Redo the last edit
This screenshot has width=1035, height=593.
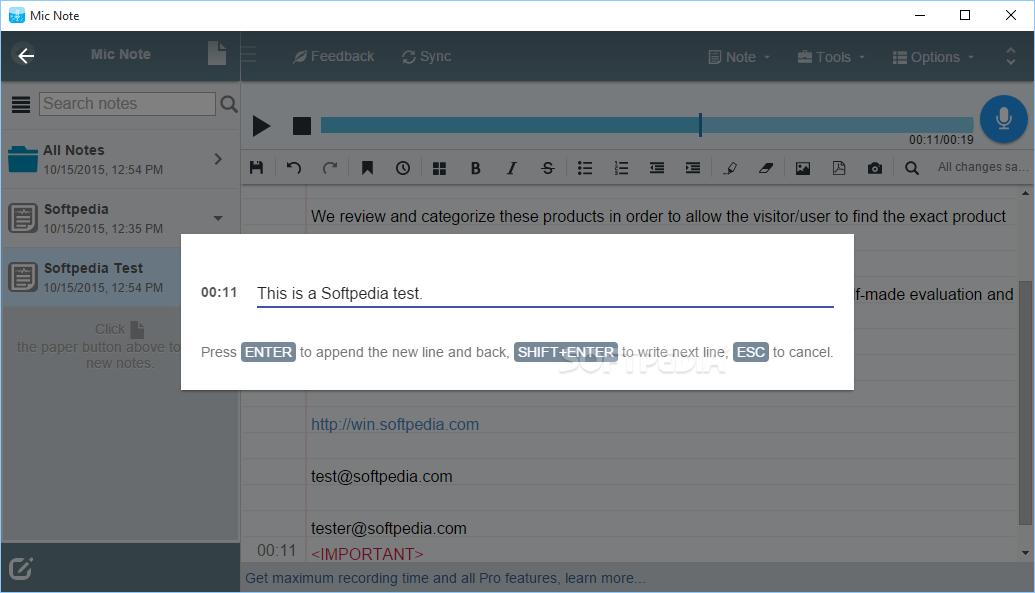(x=330, y=168)
